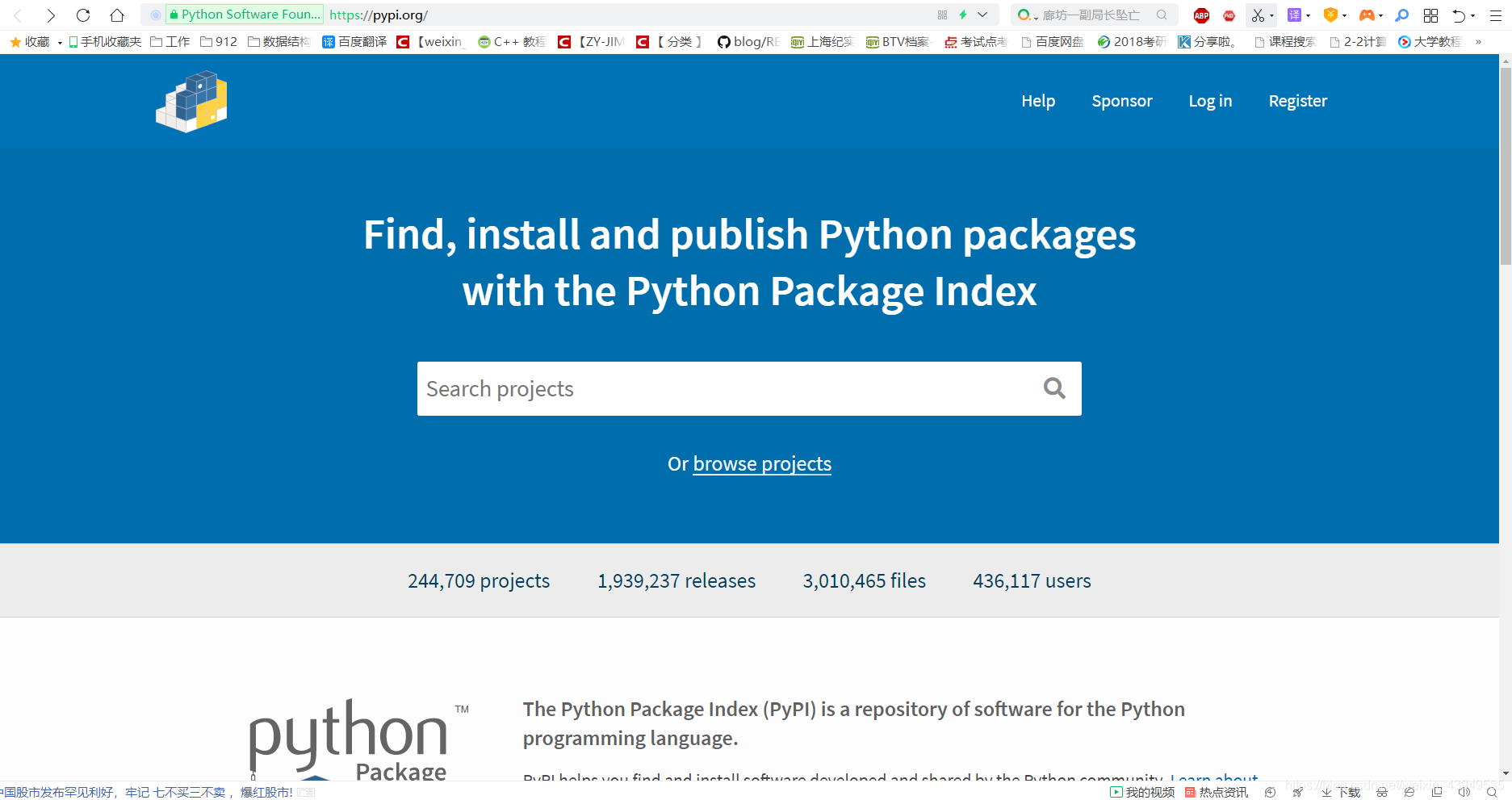The height and width of the screenshot is (800, 1512).
Task: Click the undo closed-tab arrow icon
Action: tap(1459, 15)
